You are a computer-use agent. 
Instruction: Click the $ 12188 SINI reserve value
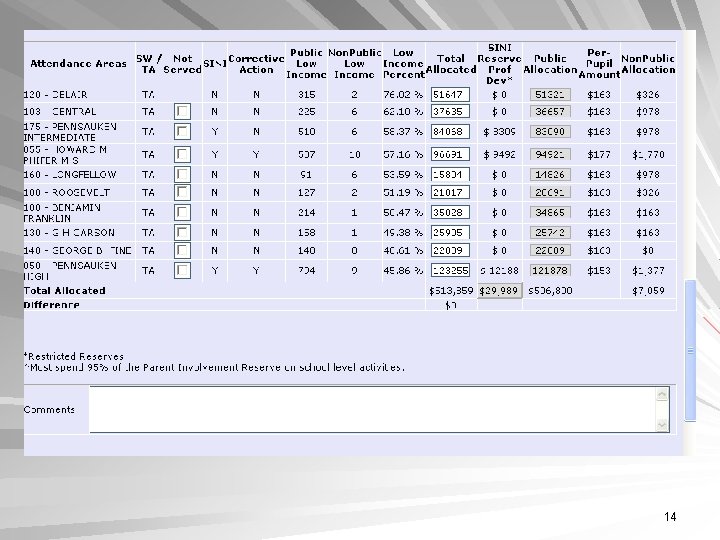(x=499, y=270)
